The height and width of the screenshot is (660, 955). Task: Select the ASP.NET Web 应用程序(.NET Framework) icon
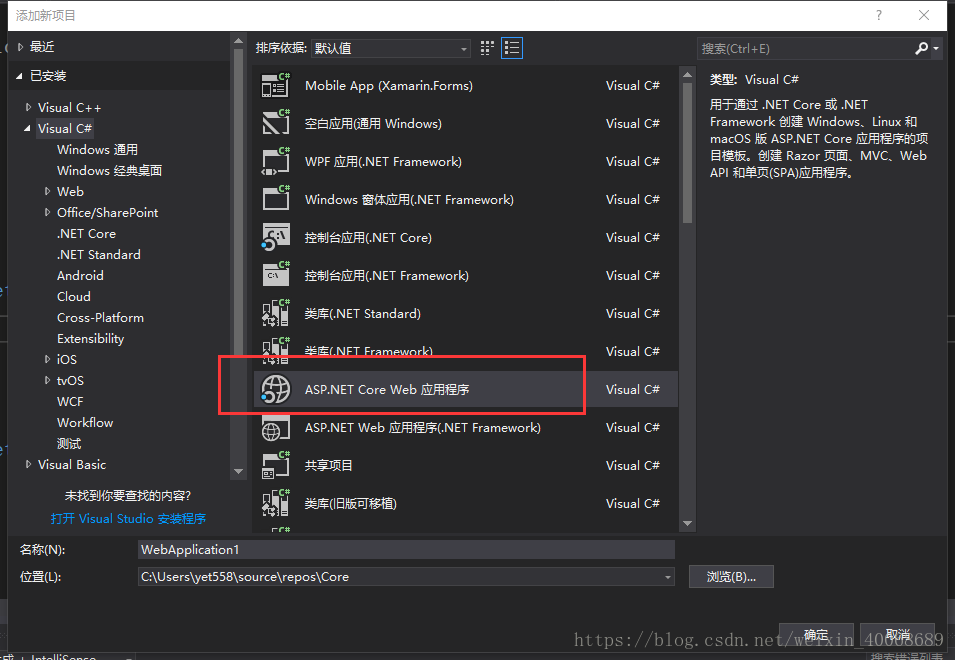click(x=275, y=427)
